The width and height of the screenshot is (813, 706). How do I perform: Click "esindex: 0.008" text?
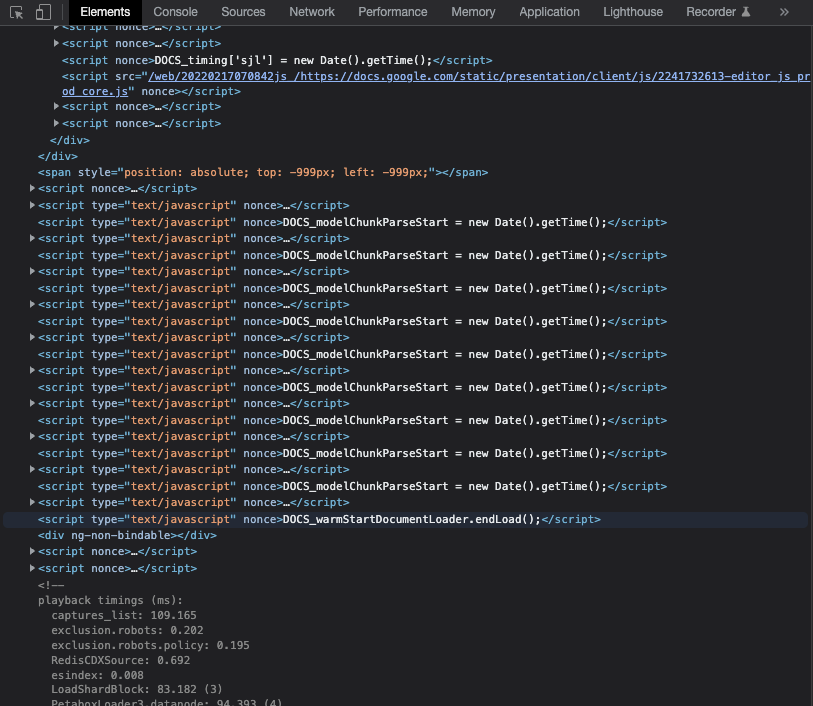click(97, 675)
